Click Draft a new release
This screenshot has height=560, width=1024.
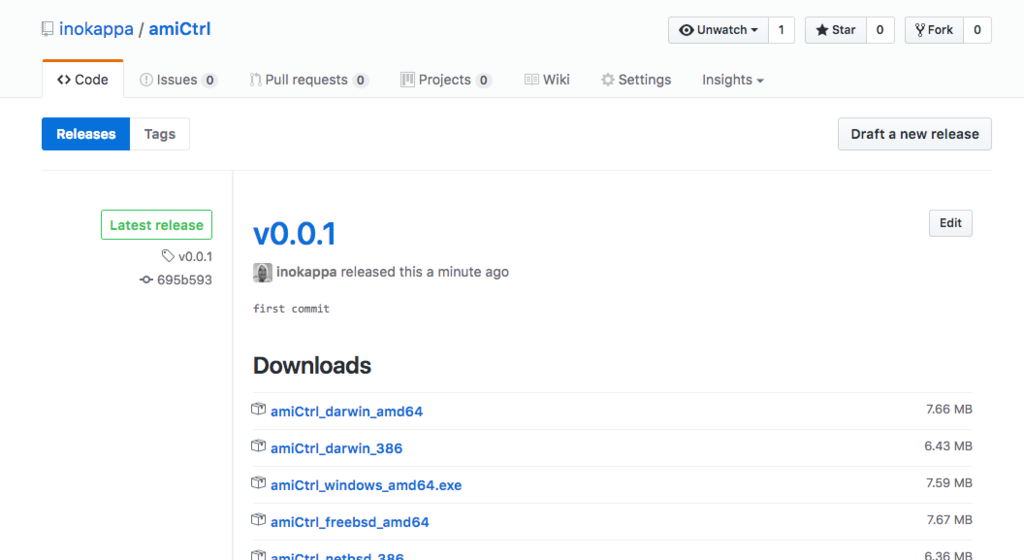pyautogui.click(x=915, y=134)
